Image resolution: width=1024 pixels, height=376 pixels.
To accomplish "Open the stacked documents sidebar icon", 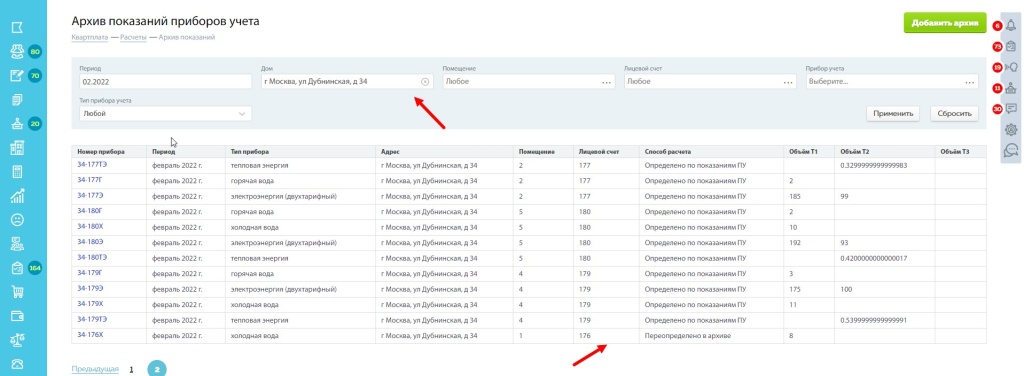I will 18,100.
